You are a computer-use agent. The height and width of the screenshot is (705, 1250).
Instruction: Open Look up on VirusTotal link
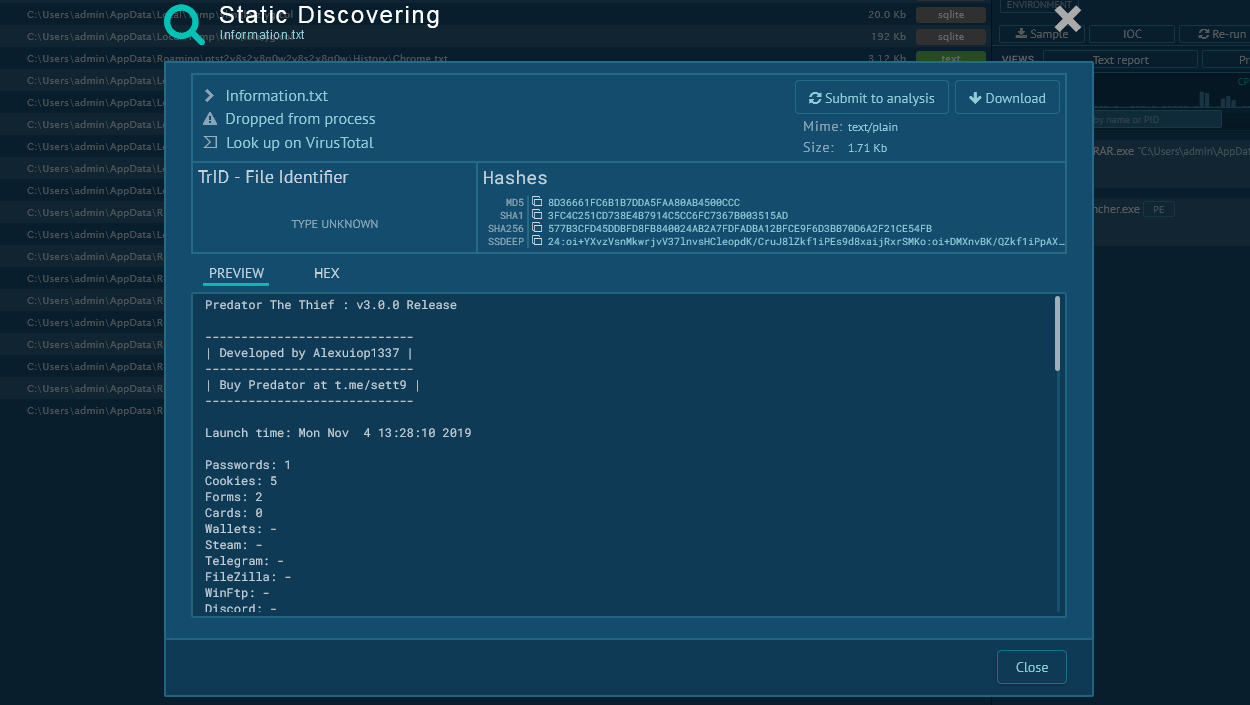299,143
